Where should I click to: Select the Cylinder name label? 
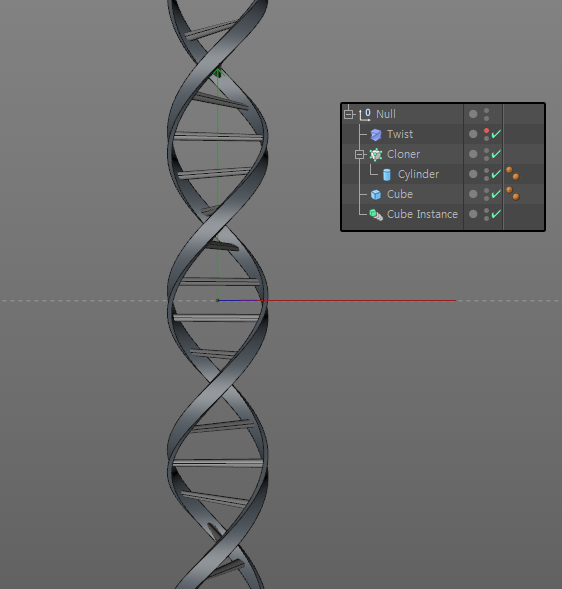418,174
